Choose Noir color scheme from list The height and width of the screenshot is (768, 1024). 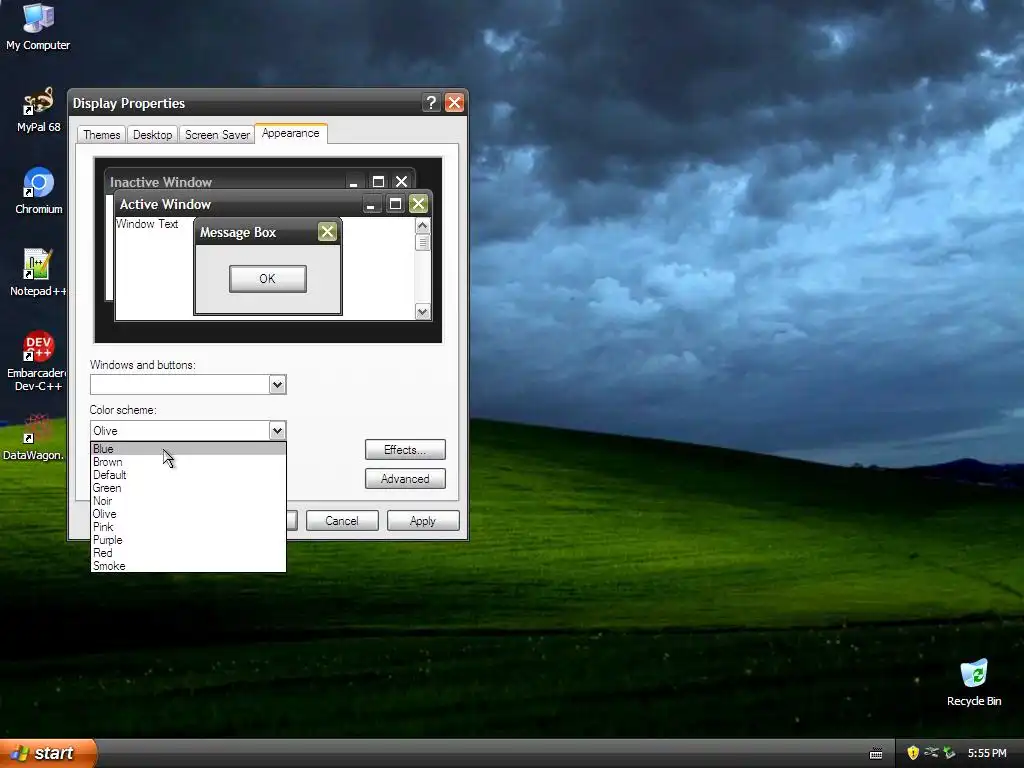(188, 501)
